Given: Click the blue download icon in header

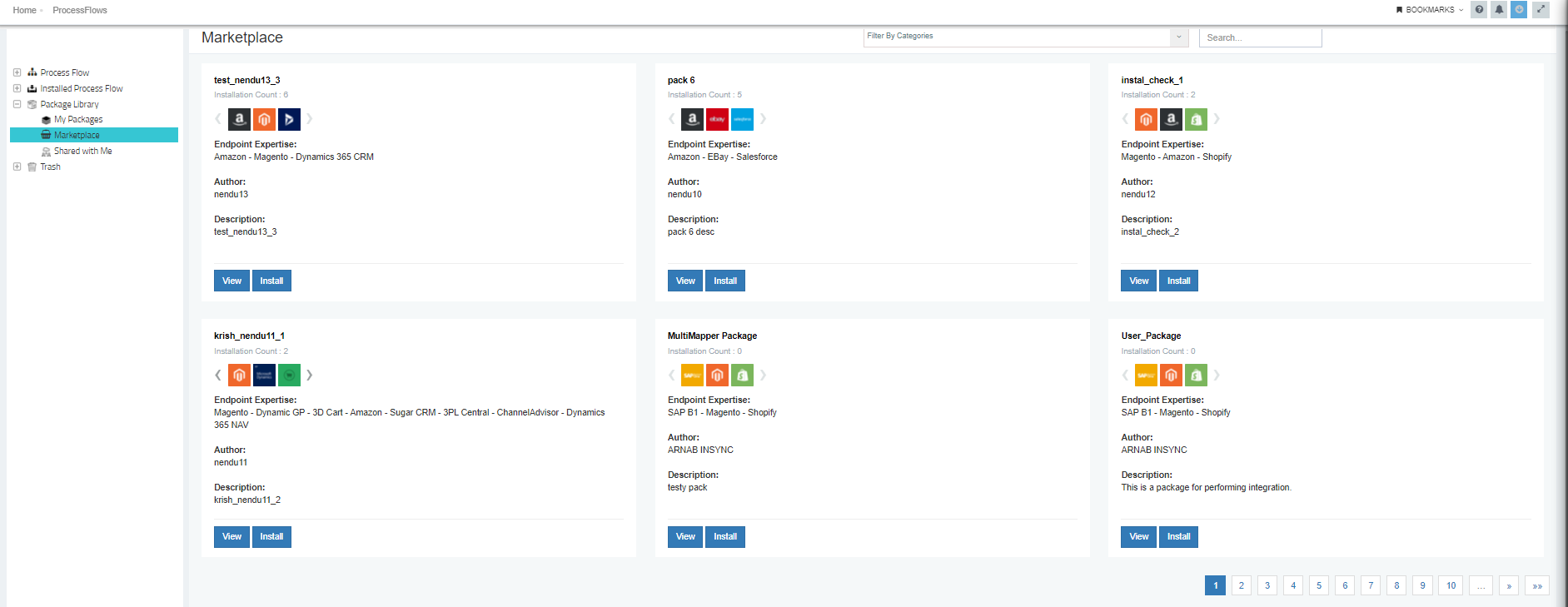Looking at the screenshot, I should [x=1519, y=10].
